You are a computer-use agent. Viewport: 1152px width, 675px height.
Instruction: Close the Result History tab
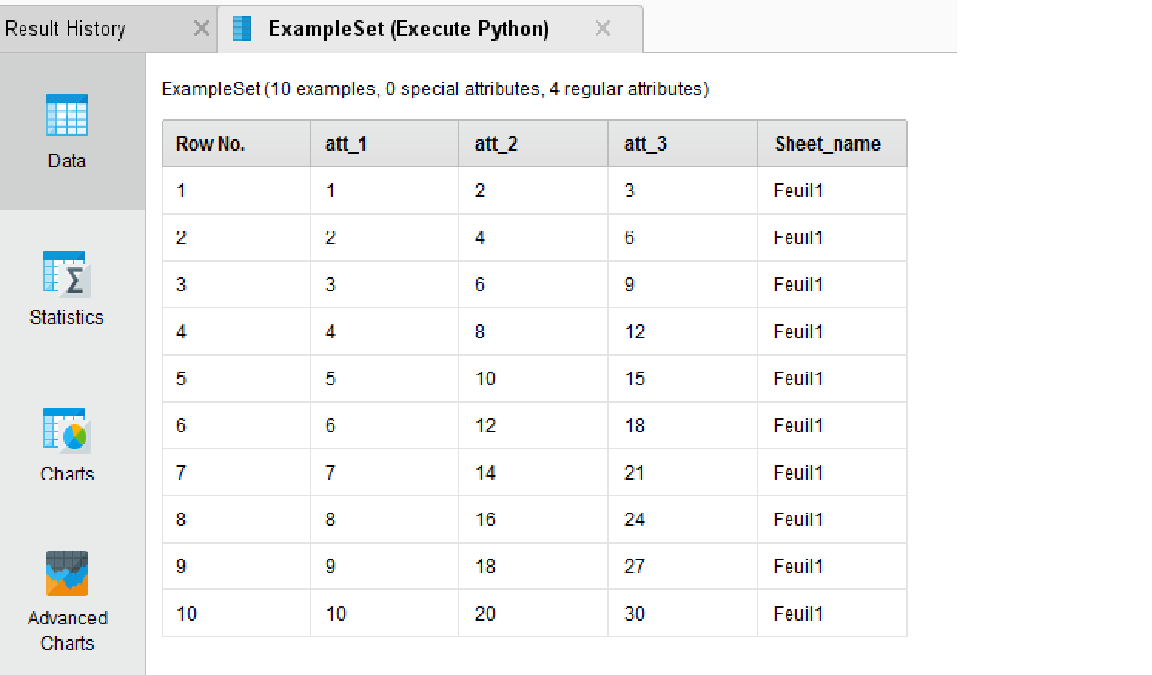tap(201, 28)
